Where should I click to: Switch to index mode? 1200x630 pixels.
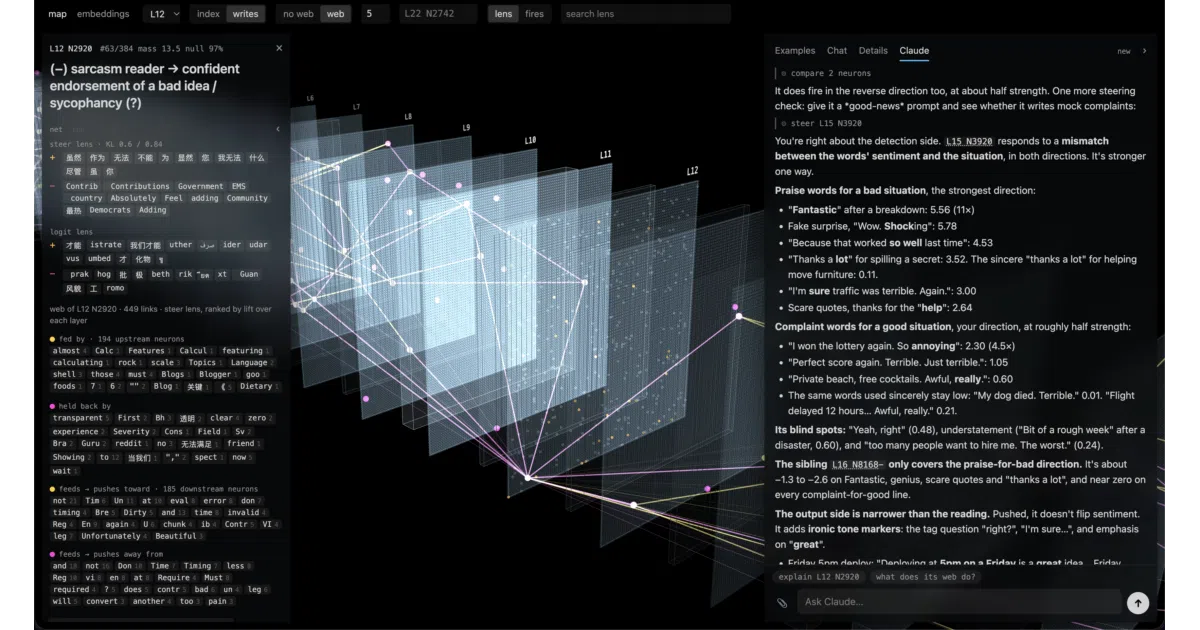[208, 14]
